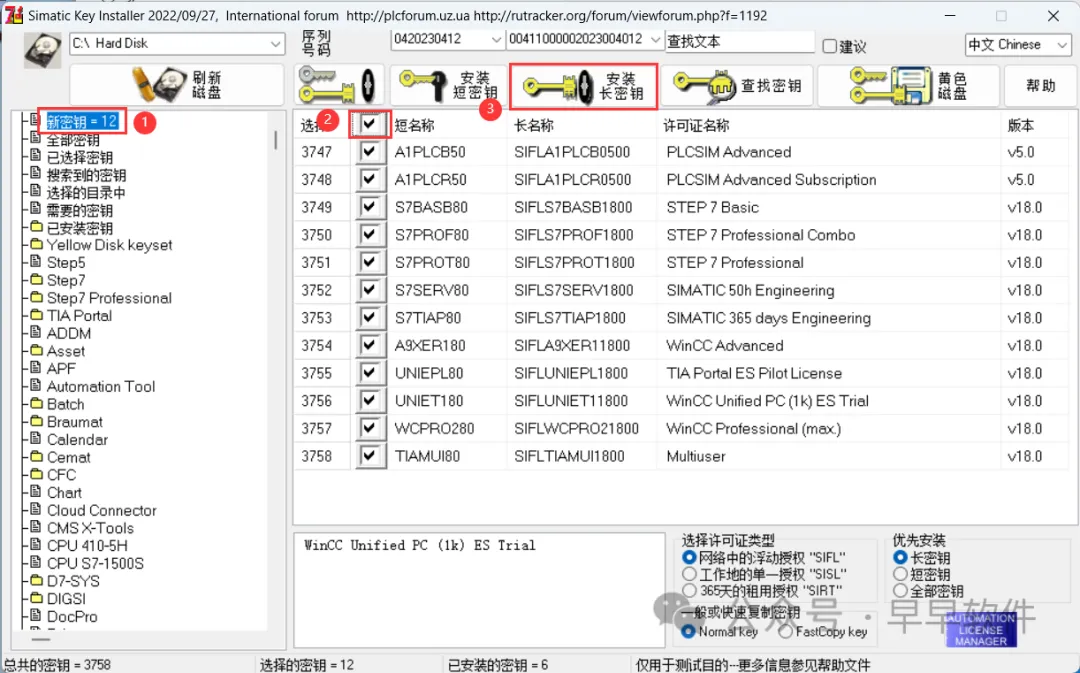Click the folder icon beside Cemat

(36, 457)
